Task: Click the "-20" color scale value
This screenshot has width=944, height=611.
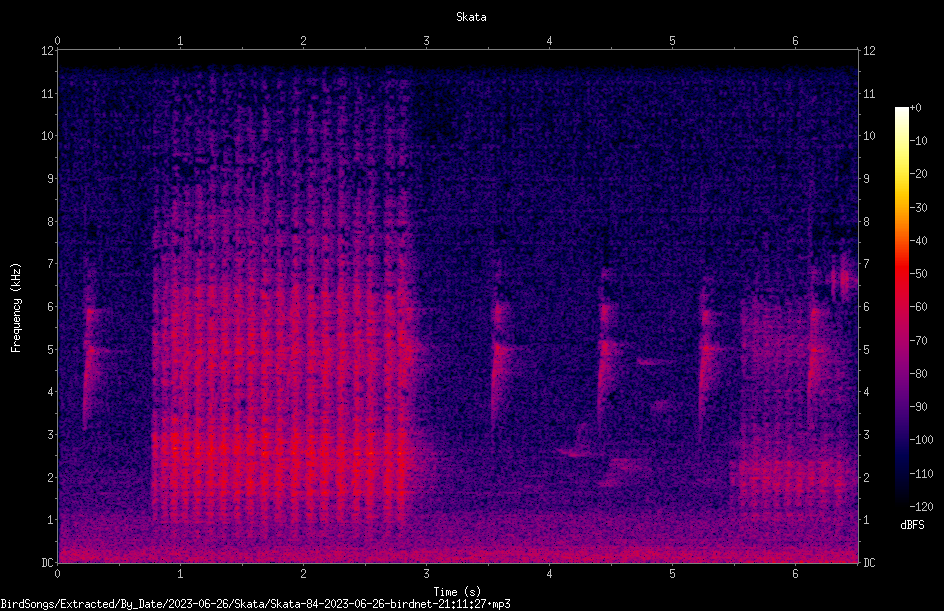Action: [x=918, y=174]
